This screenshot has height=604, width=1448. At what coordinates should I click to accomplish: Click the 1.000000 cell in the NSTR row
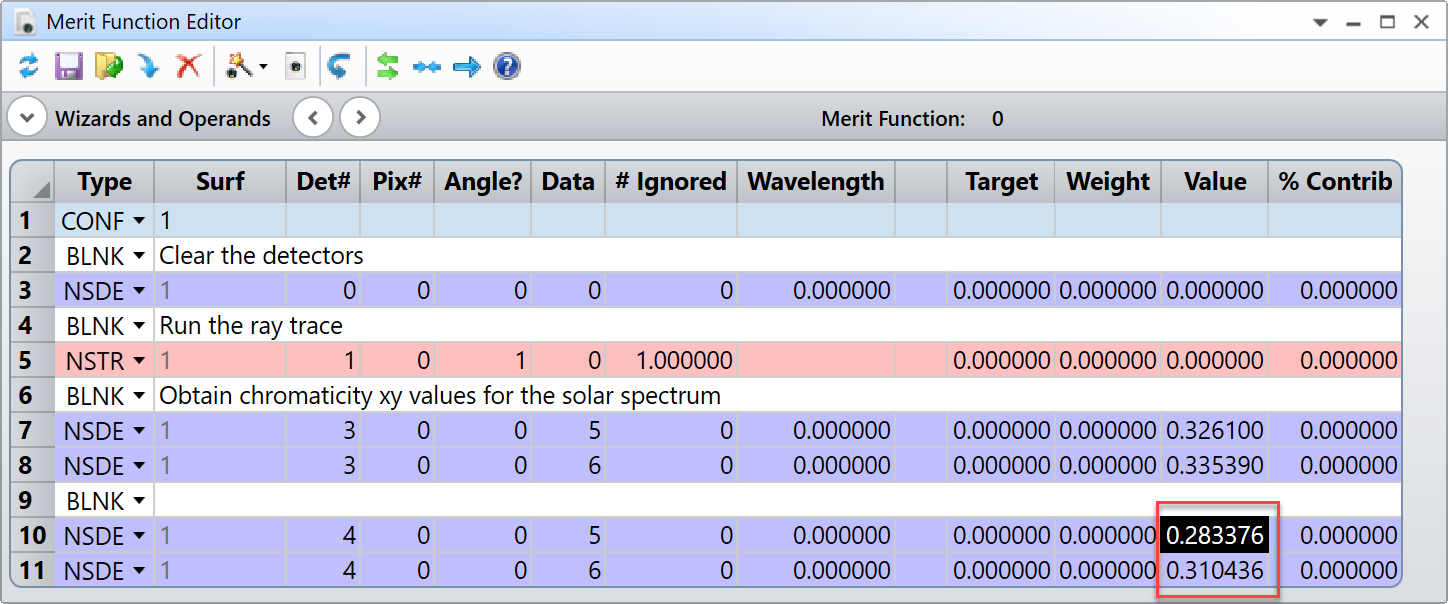click(x=671, y=360)
